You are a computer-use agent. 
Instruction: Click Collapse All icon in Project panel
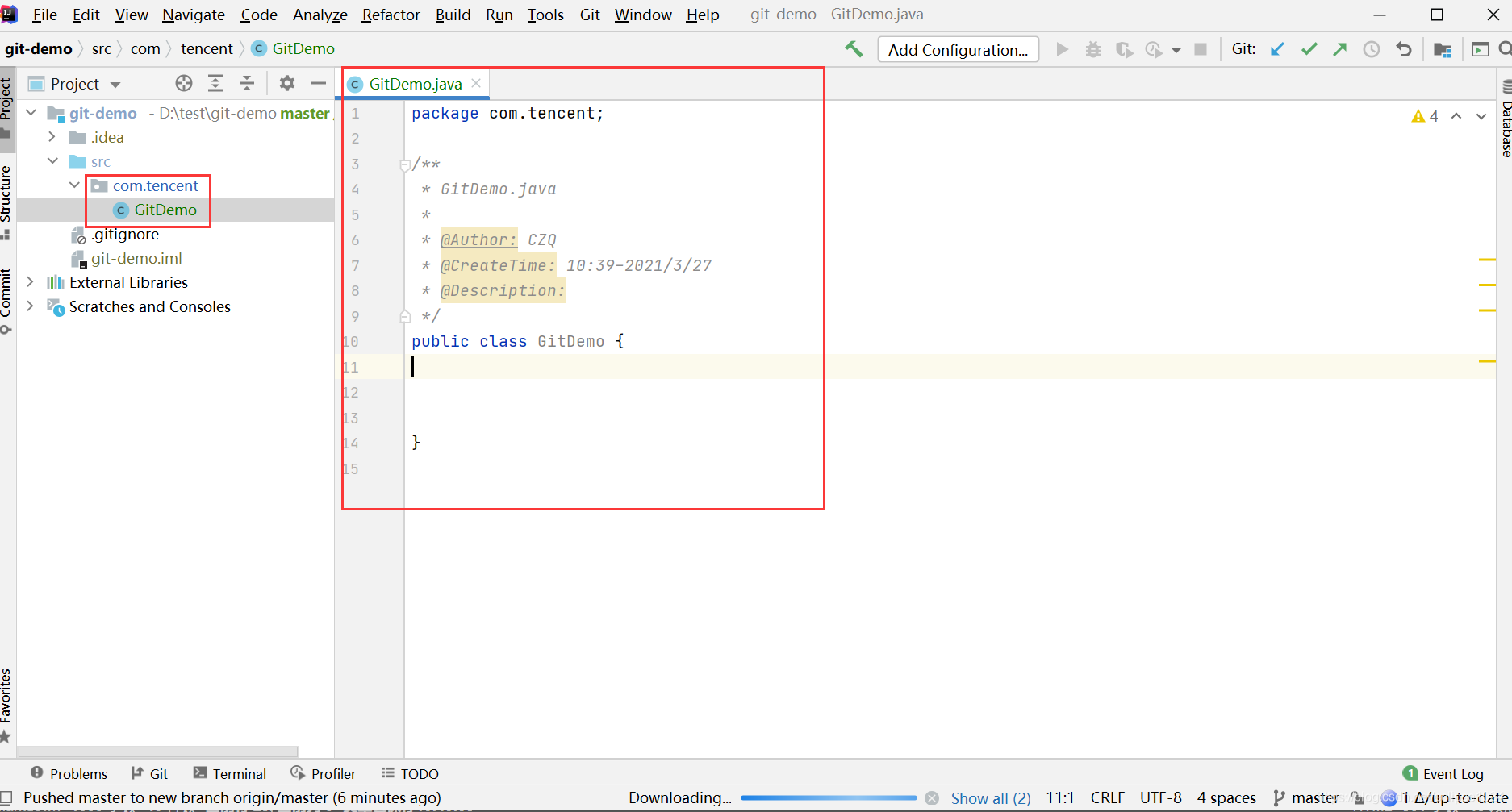(247, 83)
